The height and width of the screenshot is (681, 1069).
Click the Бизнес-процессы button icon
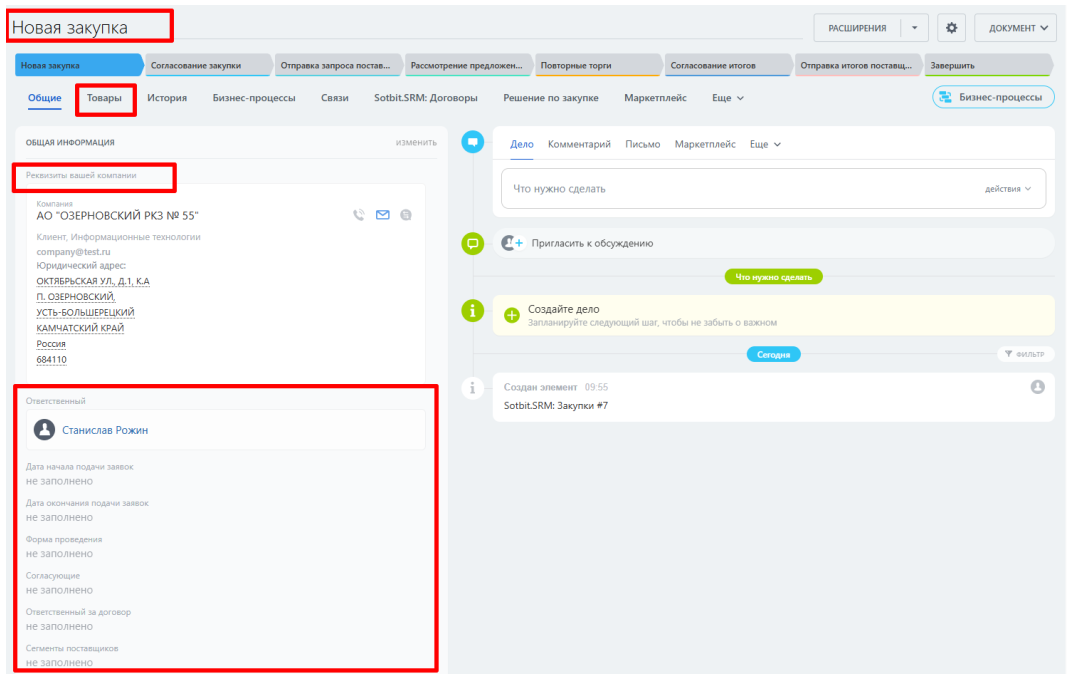tap(946, 97)
